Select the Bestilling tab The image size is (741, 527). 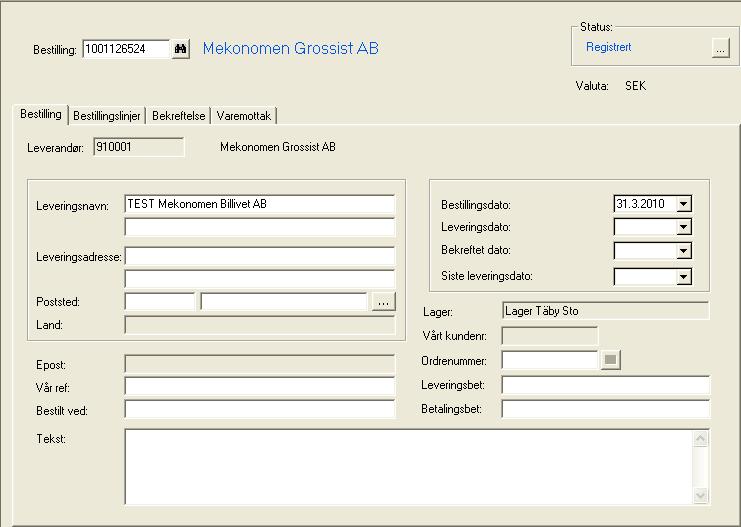pyautogui.click(x=41, y=114)
